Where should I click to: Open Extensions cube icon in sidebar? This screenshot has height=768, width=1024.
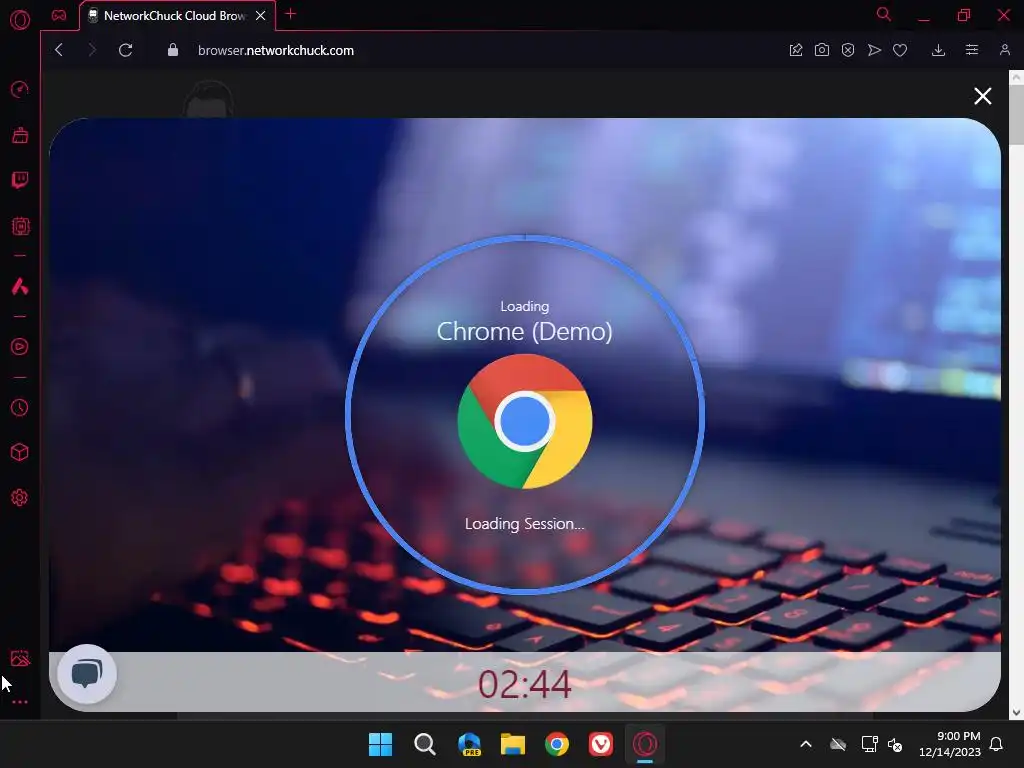(x=20, y=453)
